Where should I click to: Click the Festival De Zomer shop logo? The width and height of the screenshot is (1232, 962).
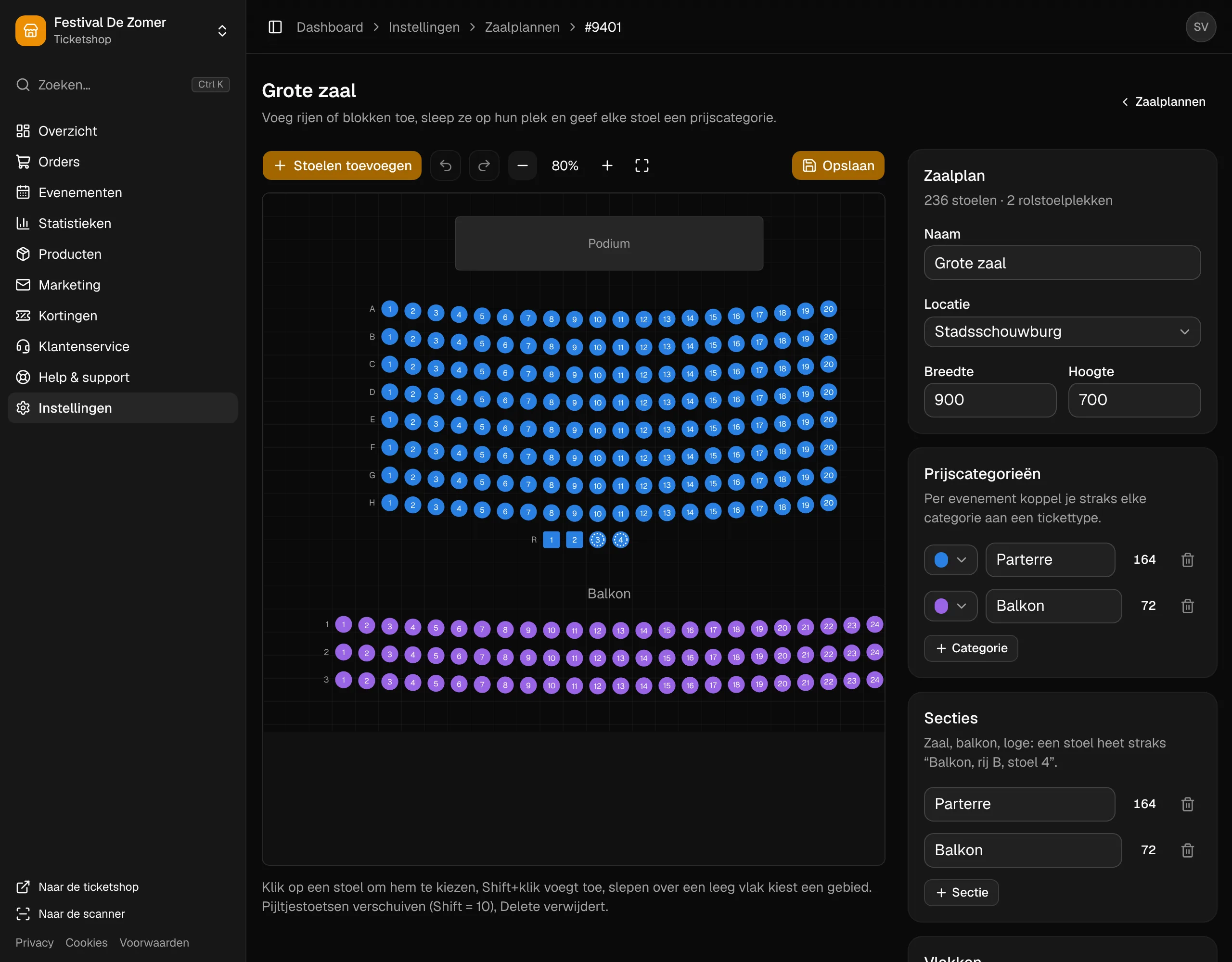click(30, 30)
